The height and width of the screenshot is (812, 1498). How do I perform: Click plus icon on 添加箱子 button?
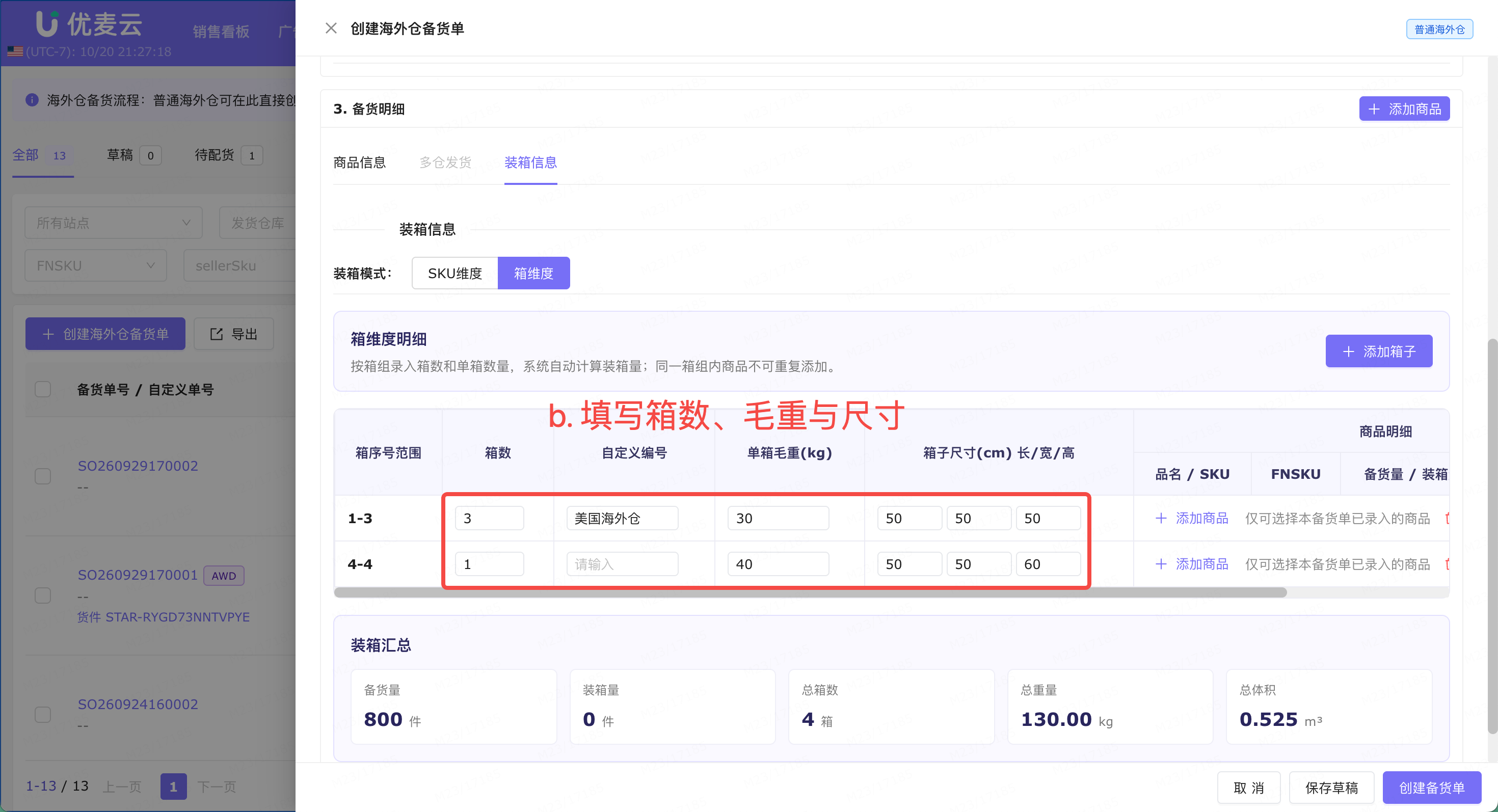1349,351
